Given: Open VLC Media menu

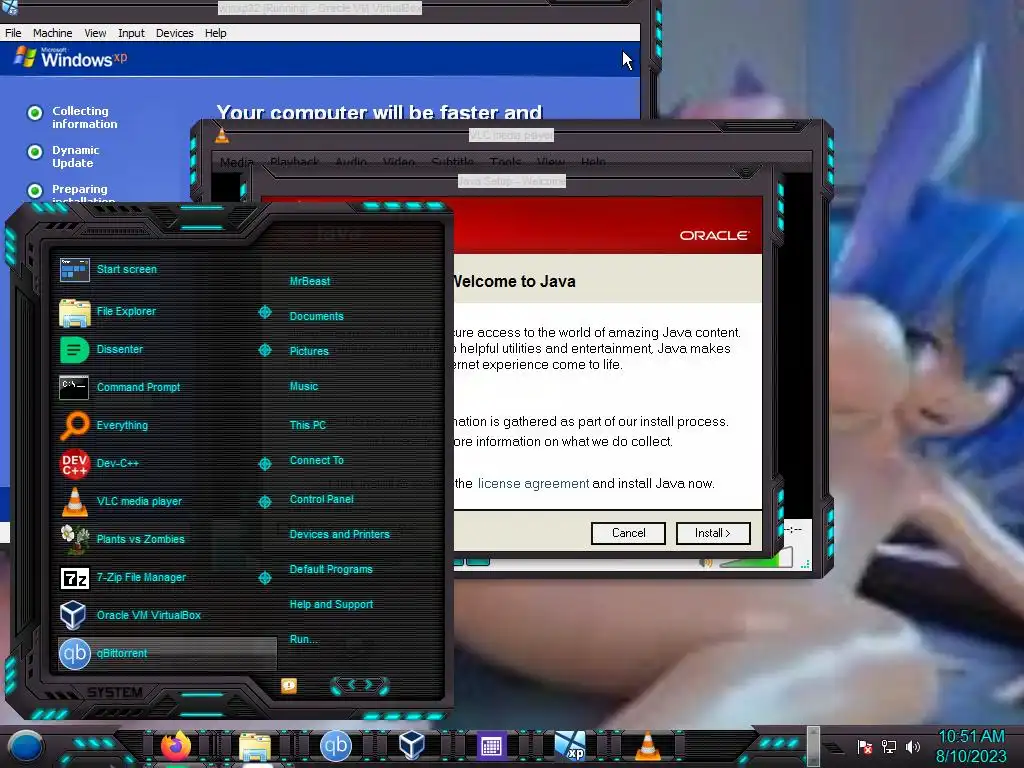Looking at the screenshot, I should (x=236, y=162).
